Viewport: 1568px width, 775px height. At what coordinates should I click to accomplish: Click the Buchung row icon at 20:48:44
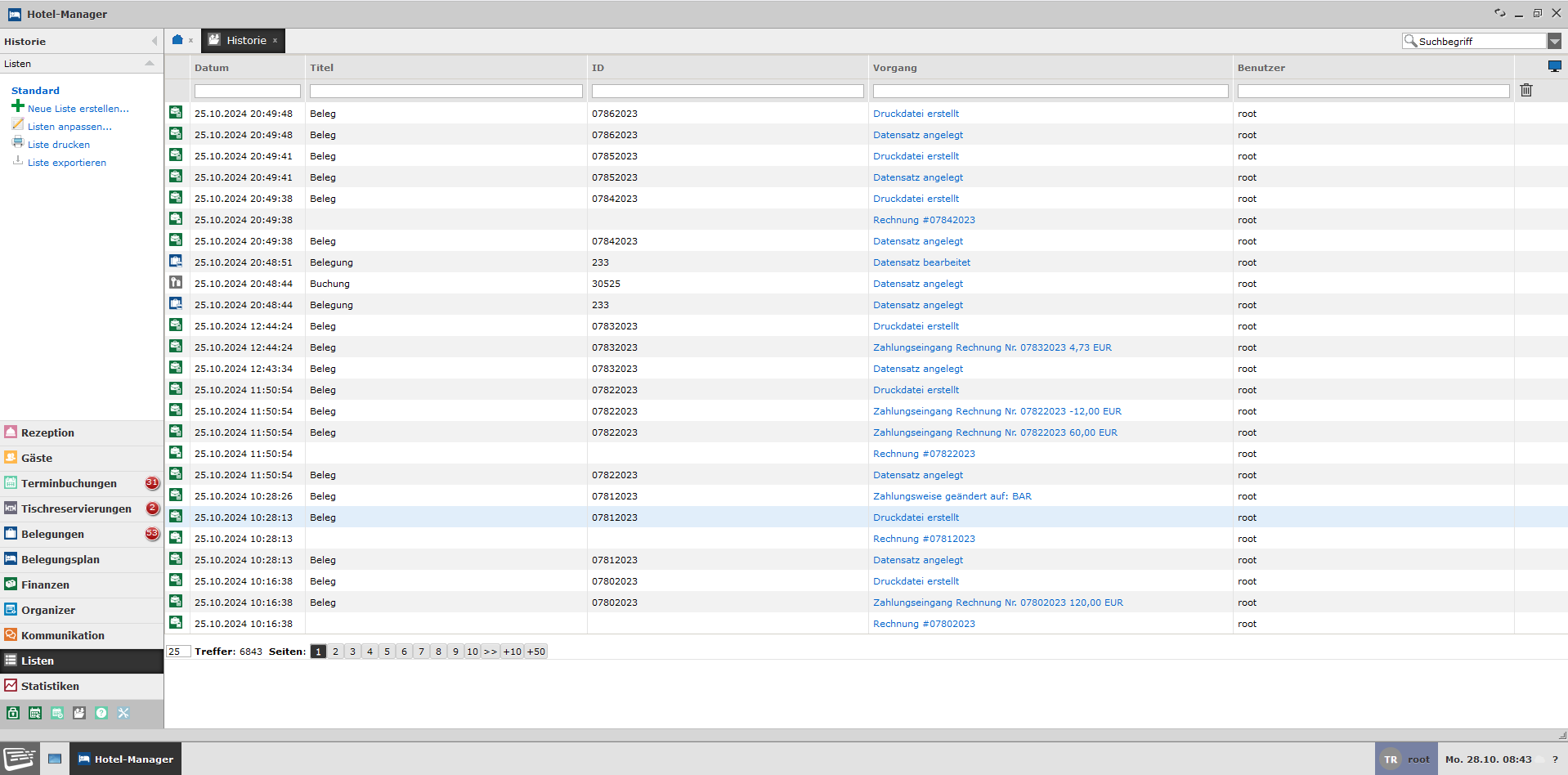click(176, 283)
